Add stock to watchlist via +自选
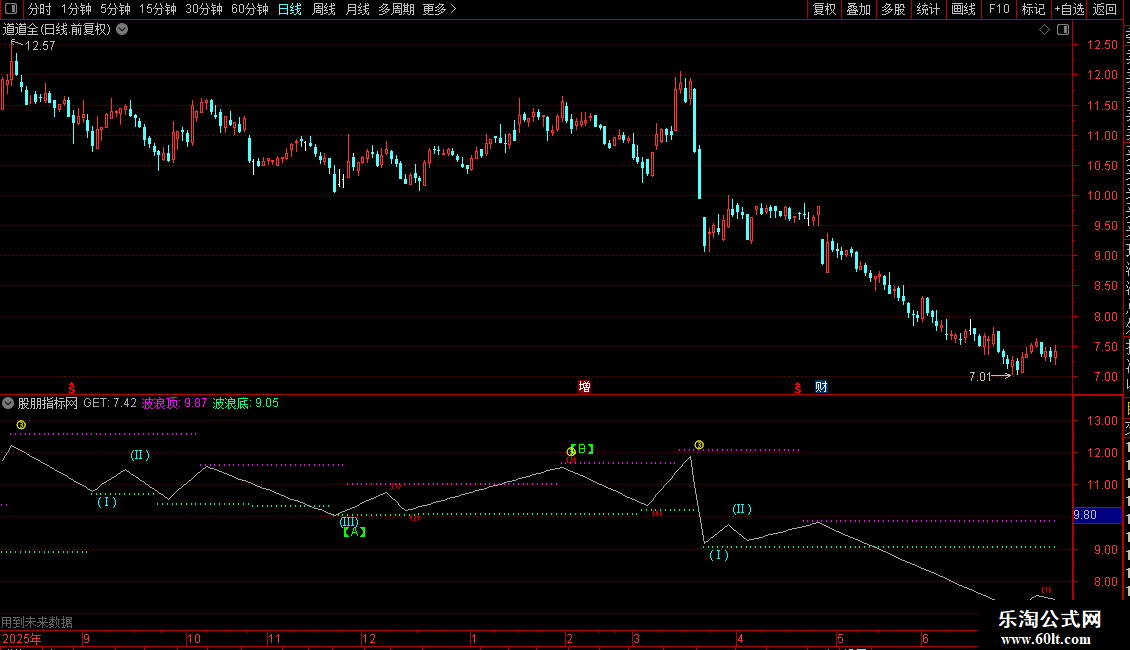Viewport: 1130px width, 650px height. [1069, 9]
